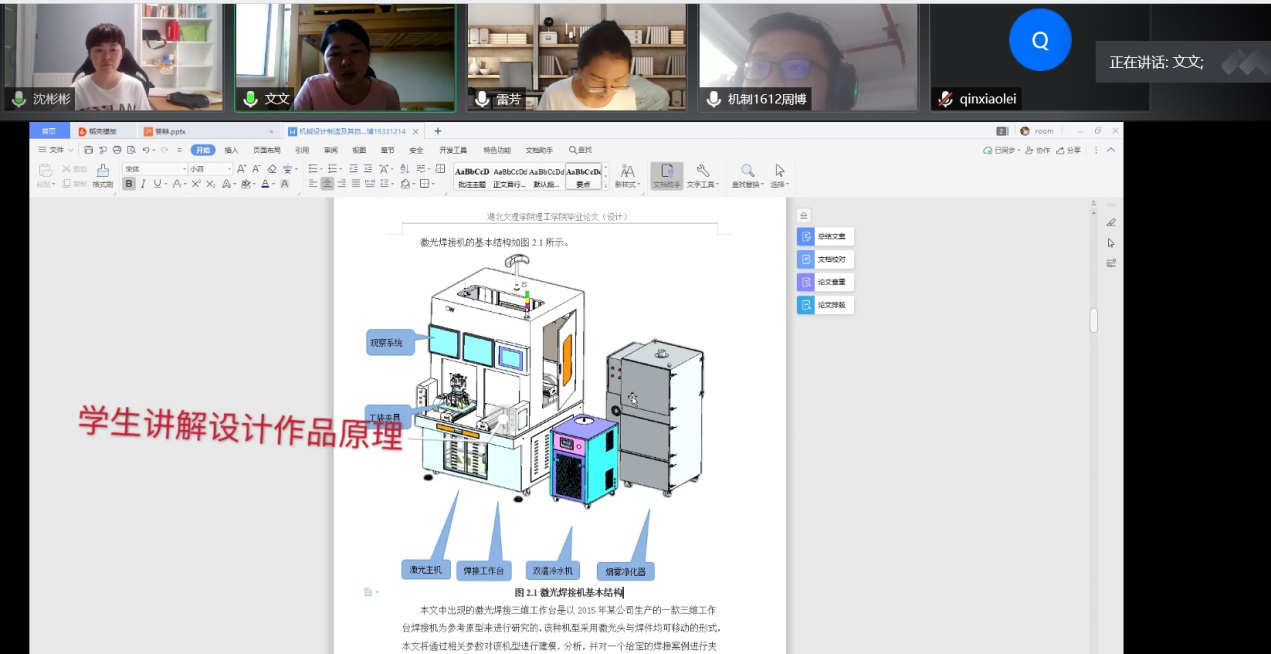Open the 页面布局 ribbon tab
This screenshot has width=1271, height=654.
click(x=266, y=150)
